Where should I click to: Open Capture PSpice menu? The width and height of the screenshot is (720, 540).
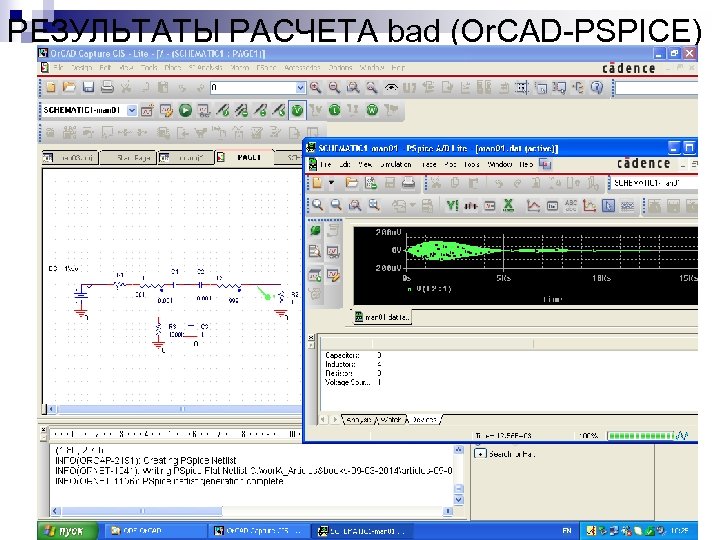pos(266,68)
